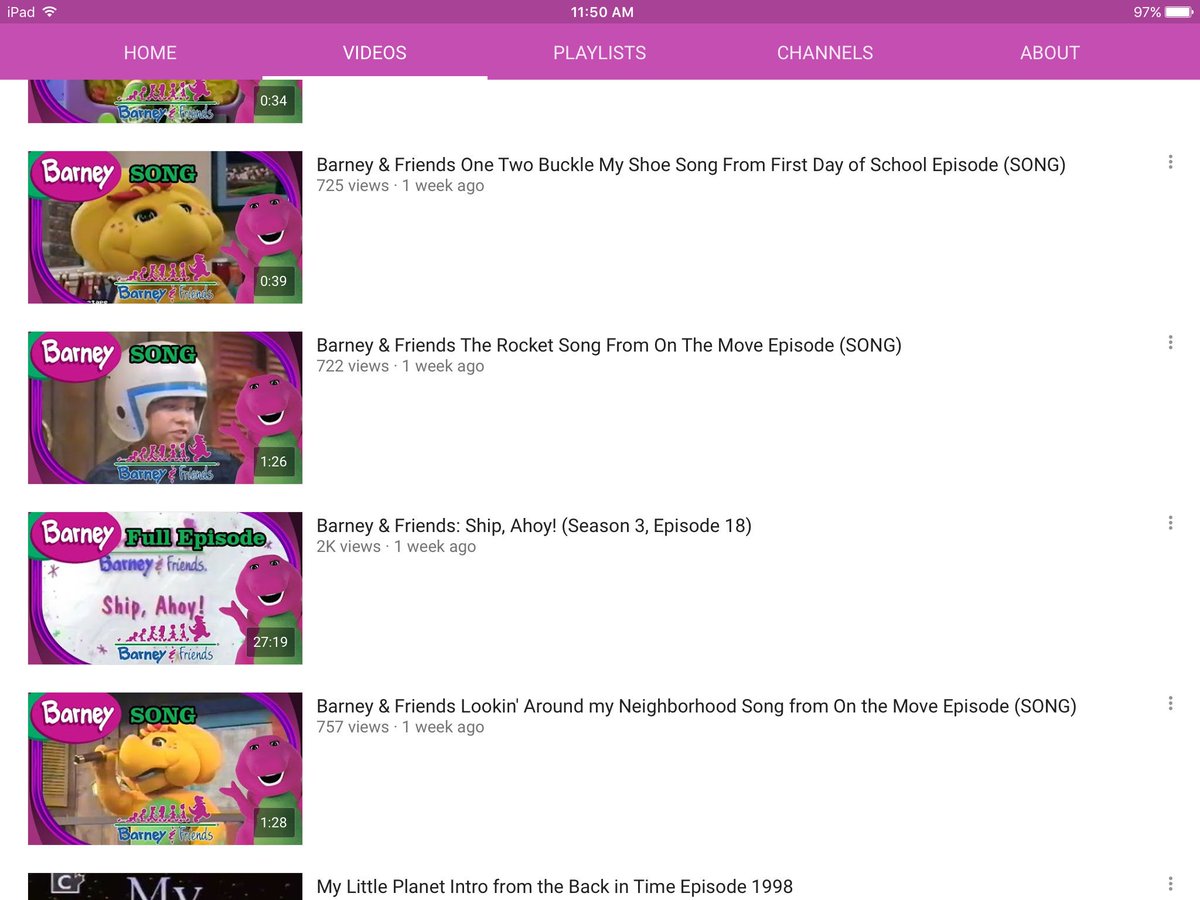Viewport: 1200px width, 900px height.
Task: Play Lookin' Around my Neighborhood thumbnail
Action: [x=165, y=769]
